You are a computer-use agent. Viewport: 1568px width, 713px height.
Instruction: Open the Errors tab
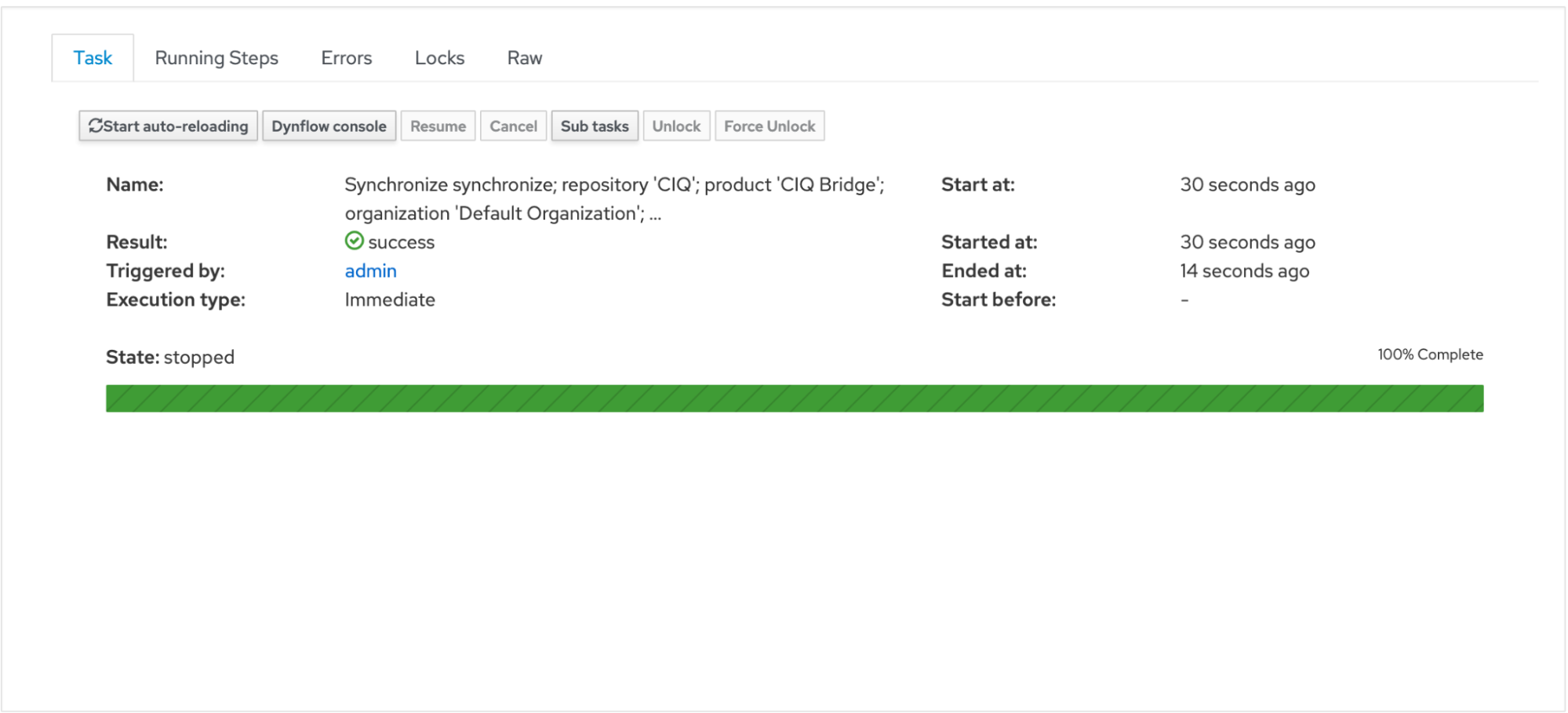pos(346,58)
